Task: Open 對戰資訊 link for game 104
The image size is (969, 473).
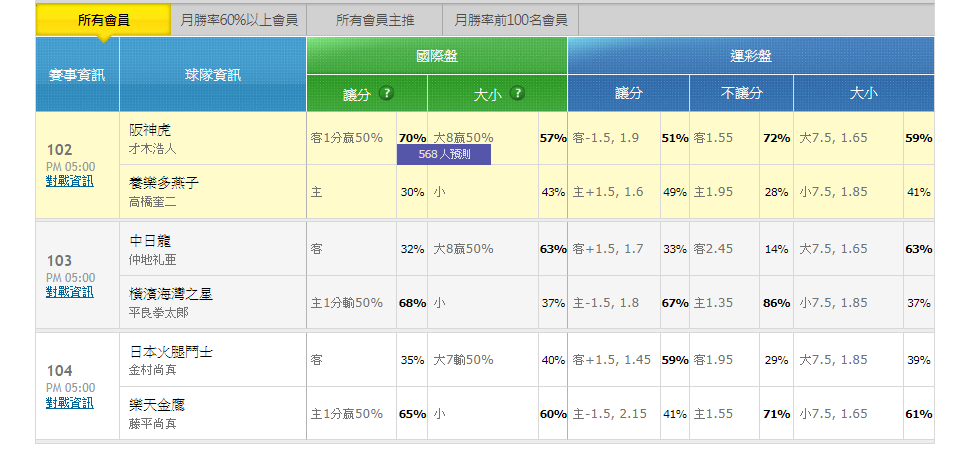Action: (x=70, y=403)
